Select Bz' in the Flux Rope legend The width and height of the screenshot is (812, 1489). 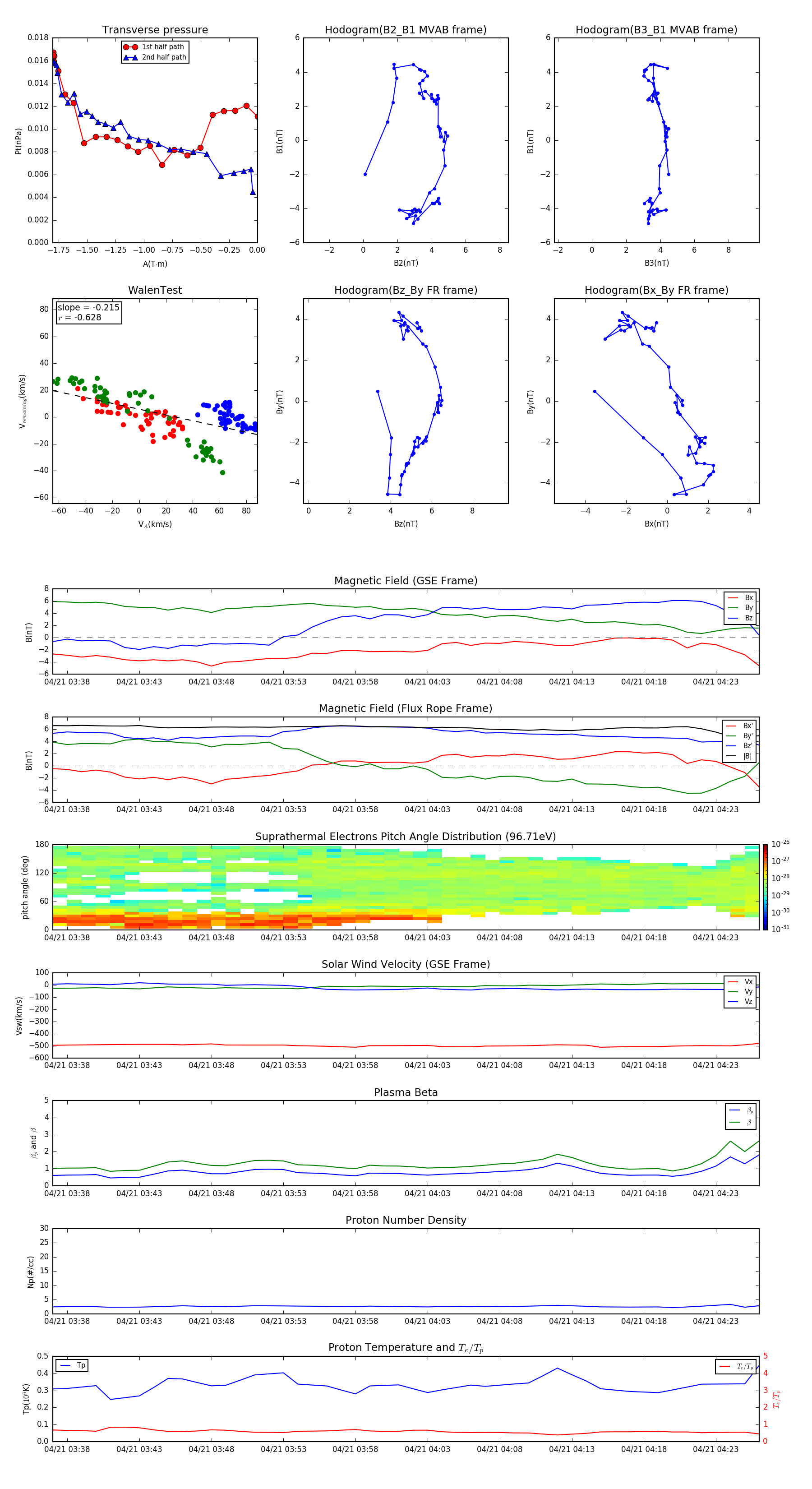pyautogui.click(x=740, y=746)
